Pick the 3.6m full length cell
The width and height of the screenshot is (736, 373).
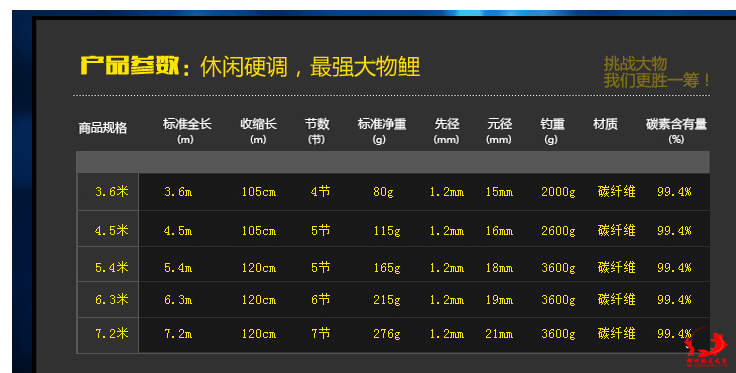(x=178, y=192)
